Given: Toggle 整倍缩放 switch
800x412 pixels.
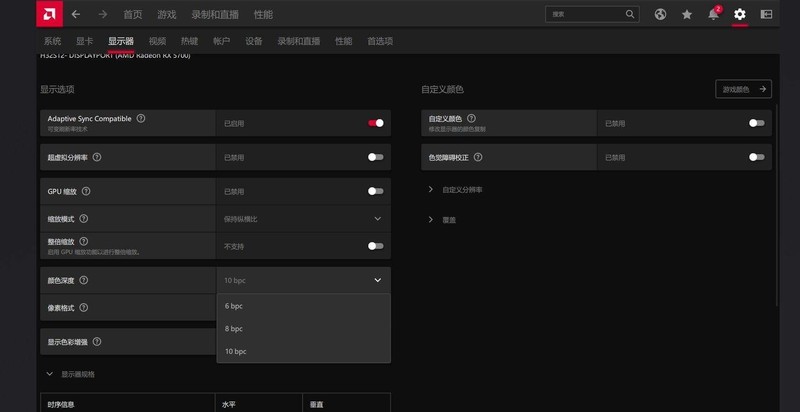Looking at the screenshot, I should click(376, 246).
